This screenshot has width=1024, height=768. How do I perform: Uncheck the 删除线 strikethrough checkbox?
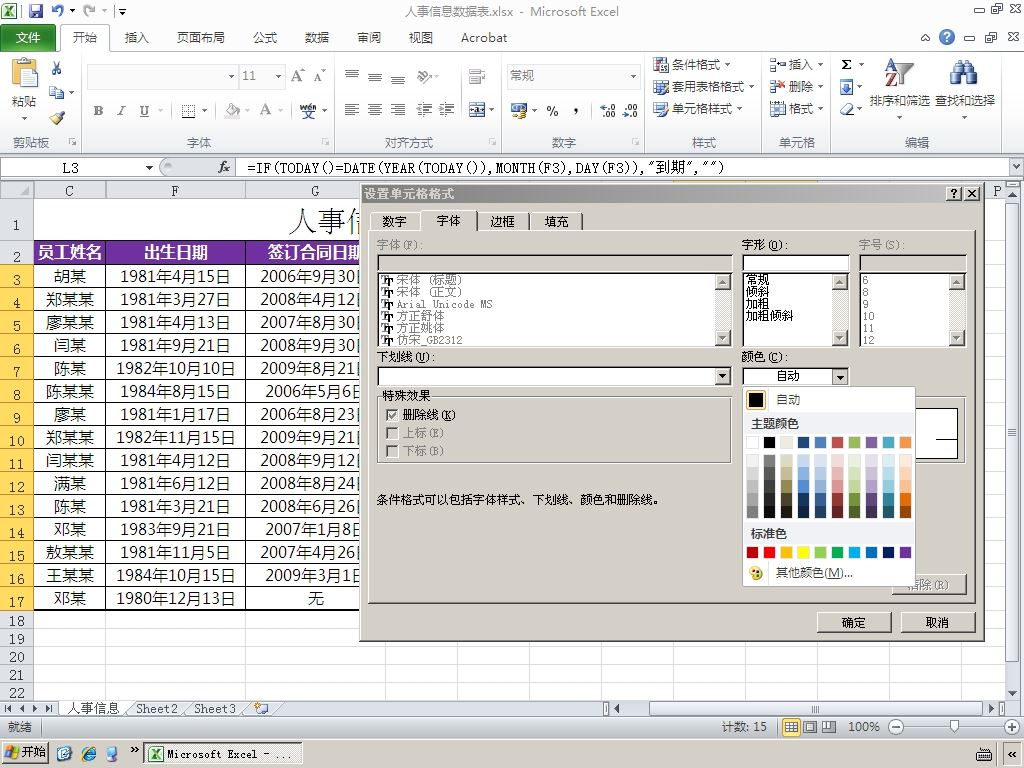[392, 415]
